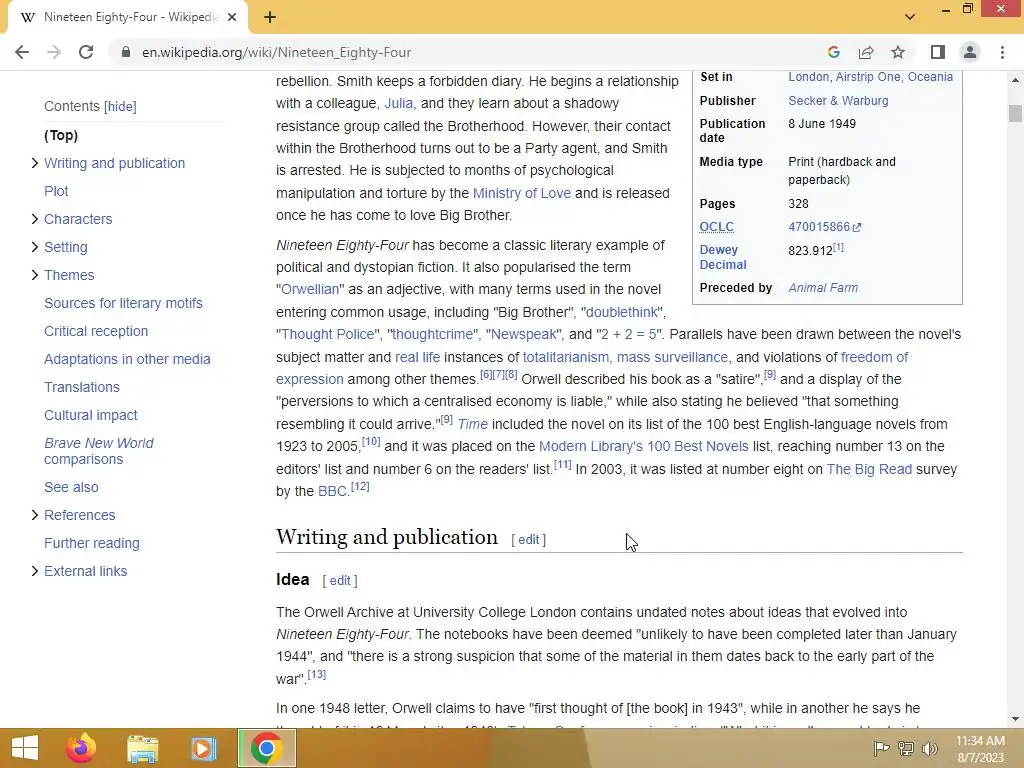Click the page scrollbar thumb
The image size is (1024, 768).
1015,113
